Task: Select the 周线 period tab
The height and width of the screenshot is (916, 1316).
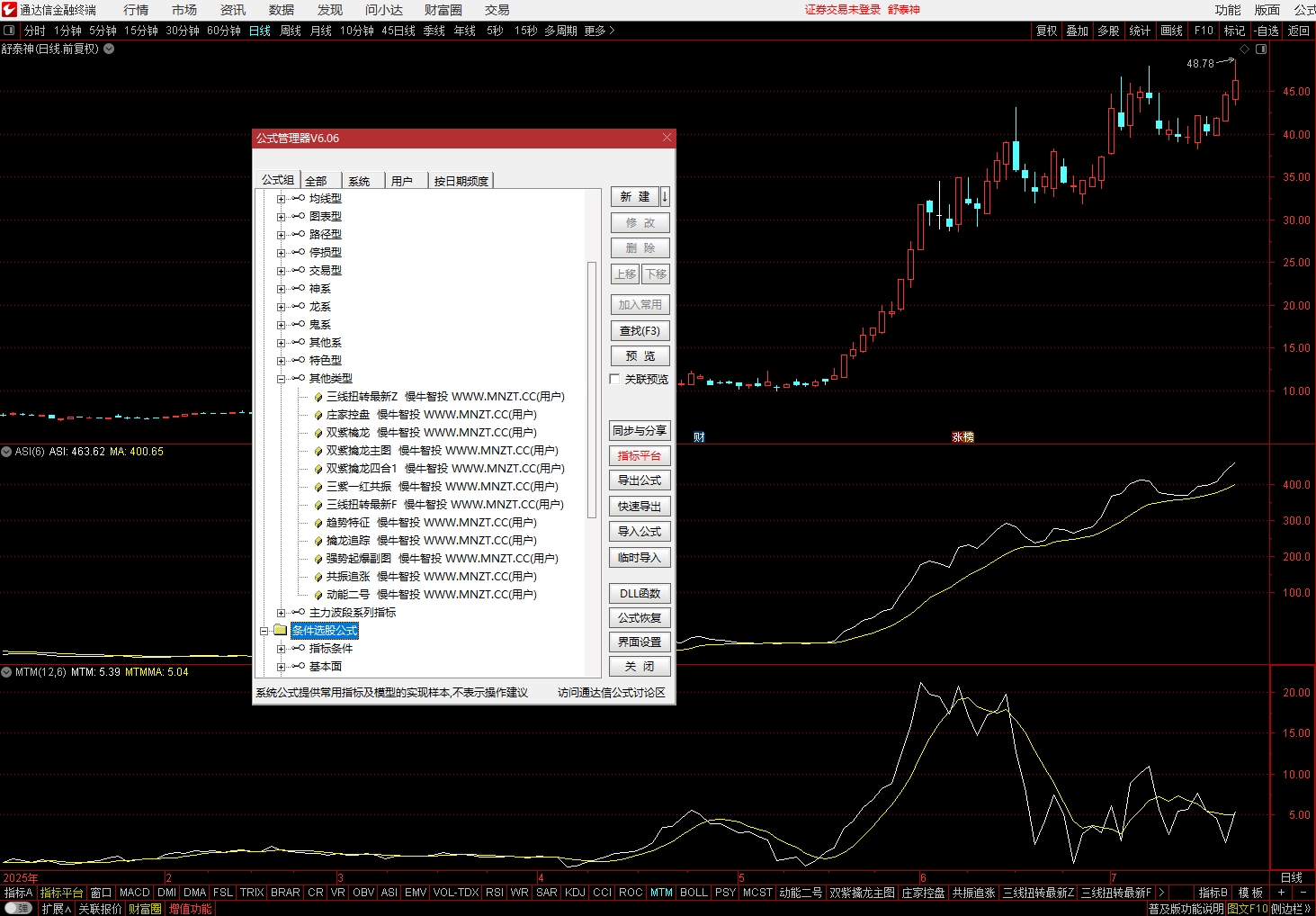Action: pyautogui.click(x=291, y=31)
